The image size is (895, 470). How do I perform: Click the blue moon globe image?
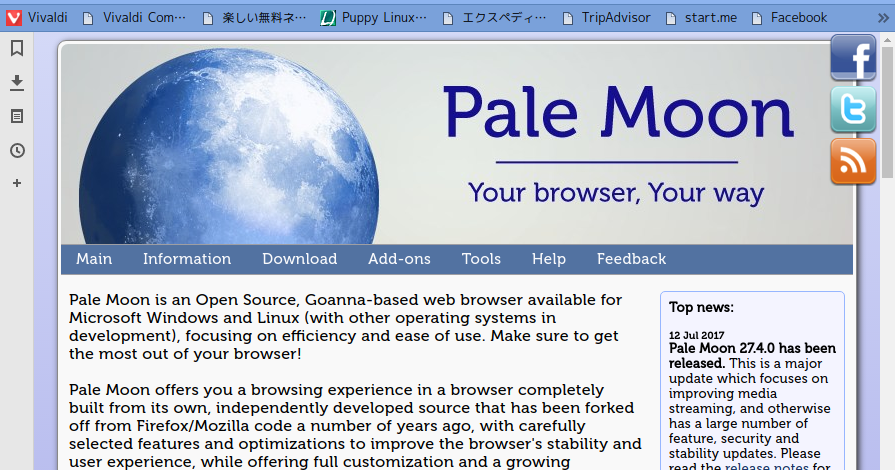[229, 147]
